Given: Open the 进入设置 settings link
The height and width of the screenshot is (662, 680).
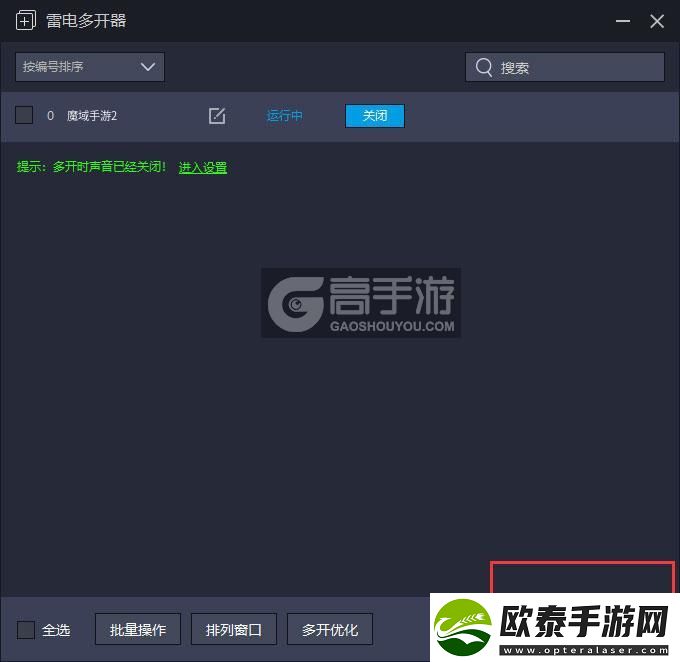Looking at the screenshot, I should coord(203,167).
